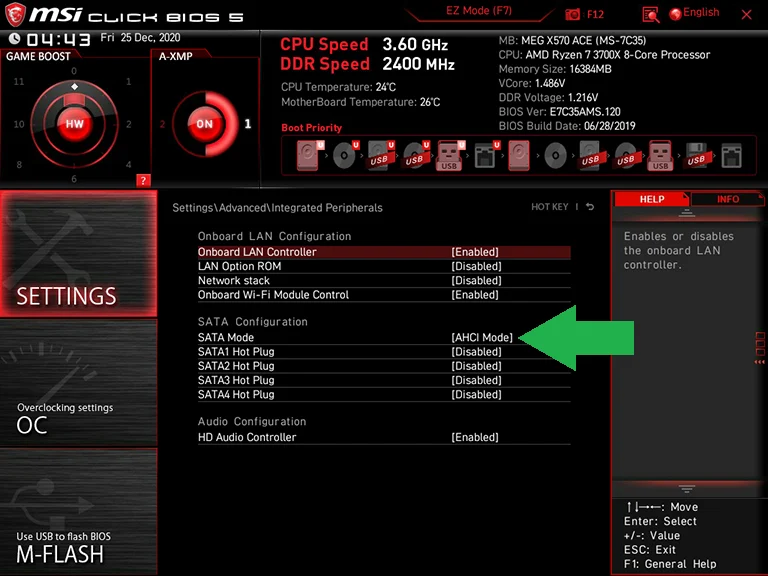This screenshot has width=768, height=576.
Task: Select the legacy hard disk boot icon
Action: [x=519, y=155]
